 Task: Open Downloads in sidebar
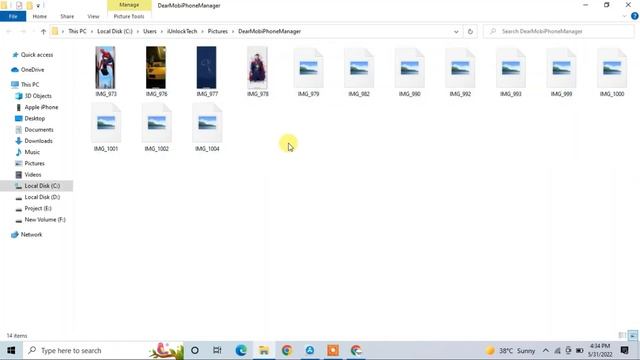[x=33, y=141]
